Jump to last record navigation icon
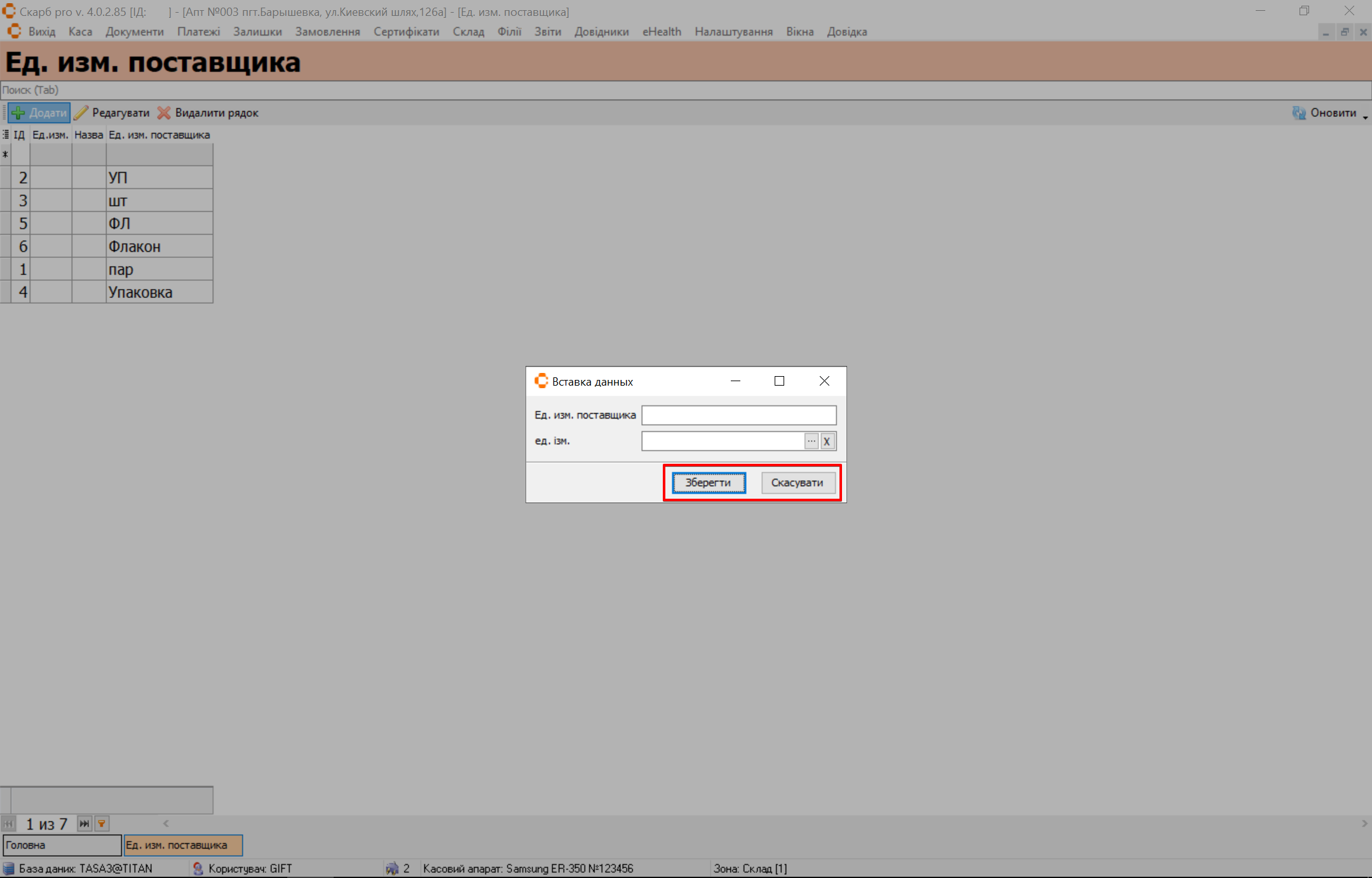 [84, 824]
